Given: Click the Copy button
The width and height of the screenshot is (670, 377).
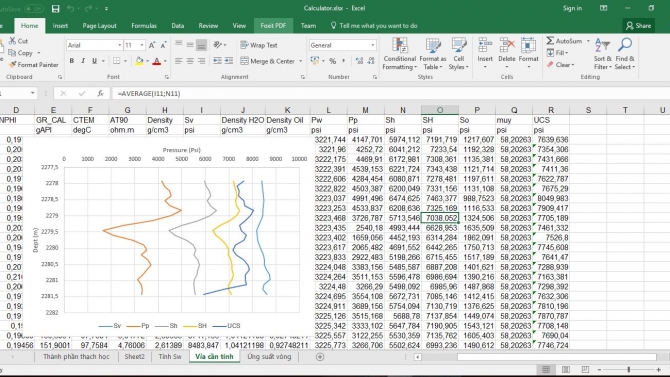Looking at the screenshot, I should 21,53.
